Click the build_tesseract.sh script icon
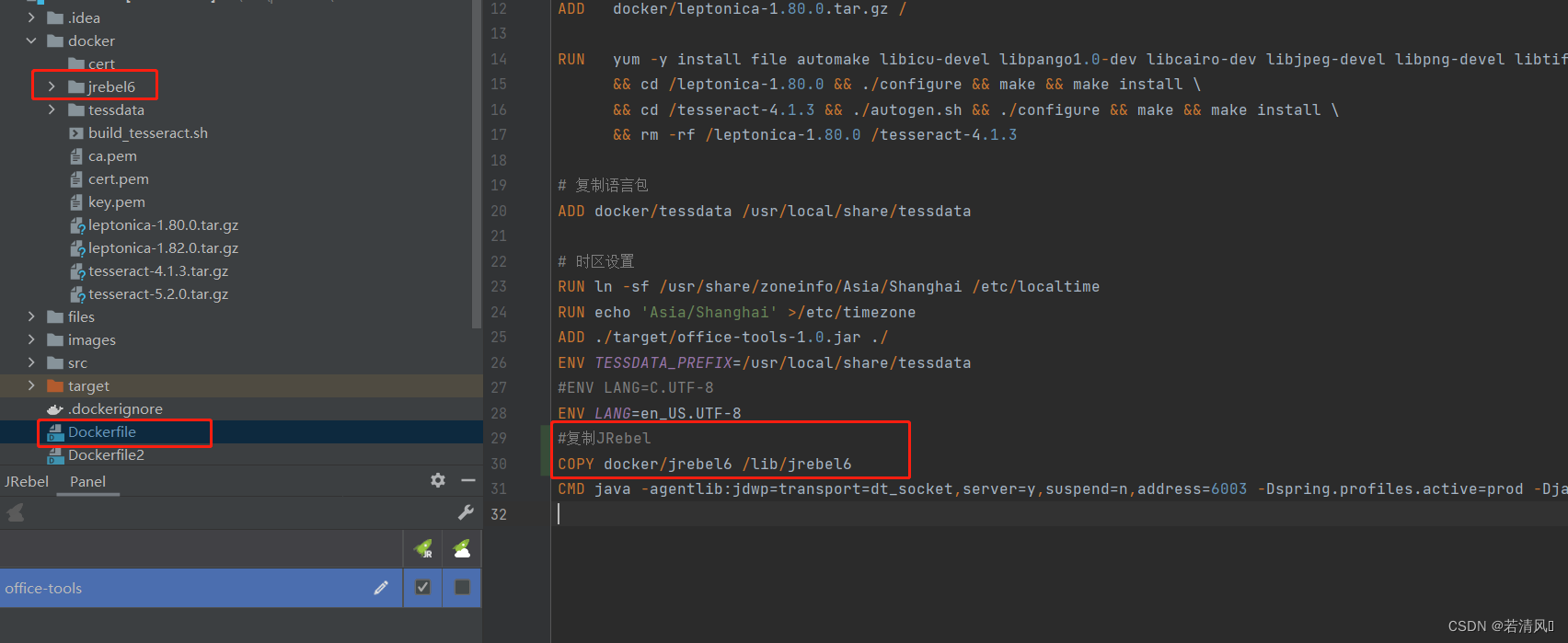 (76, 133)
